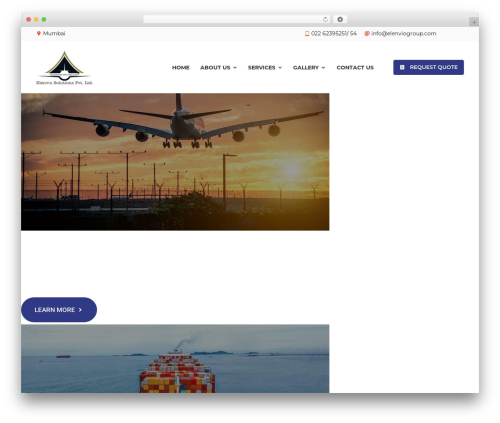500x423 pixels.
Task: Click the document icon in Request Quote
Action: coord(402,67)
